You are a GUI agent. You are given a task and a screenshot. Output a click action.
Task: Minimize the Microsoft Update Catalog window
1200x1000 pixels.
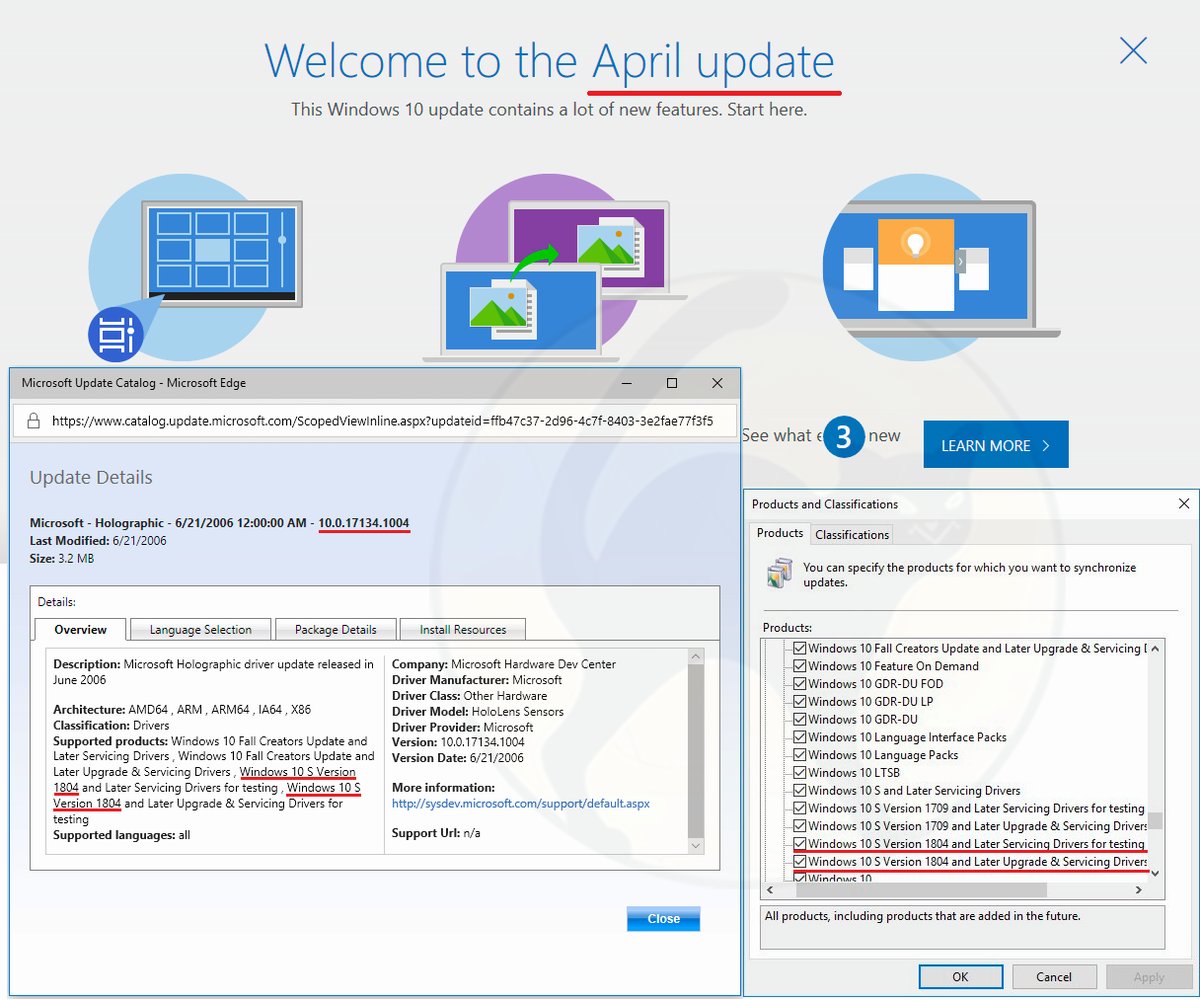click(626, 383)
